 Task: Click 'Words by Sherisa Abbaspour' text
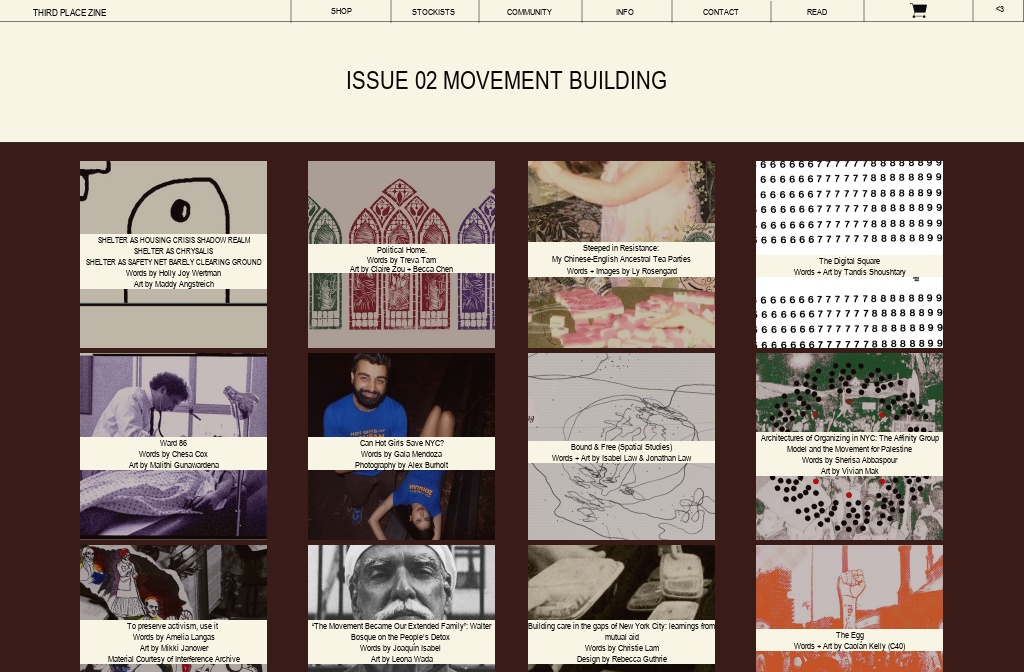click(849, 460)
